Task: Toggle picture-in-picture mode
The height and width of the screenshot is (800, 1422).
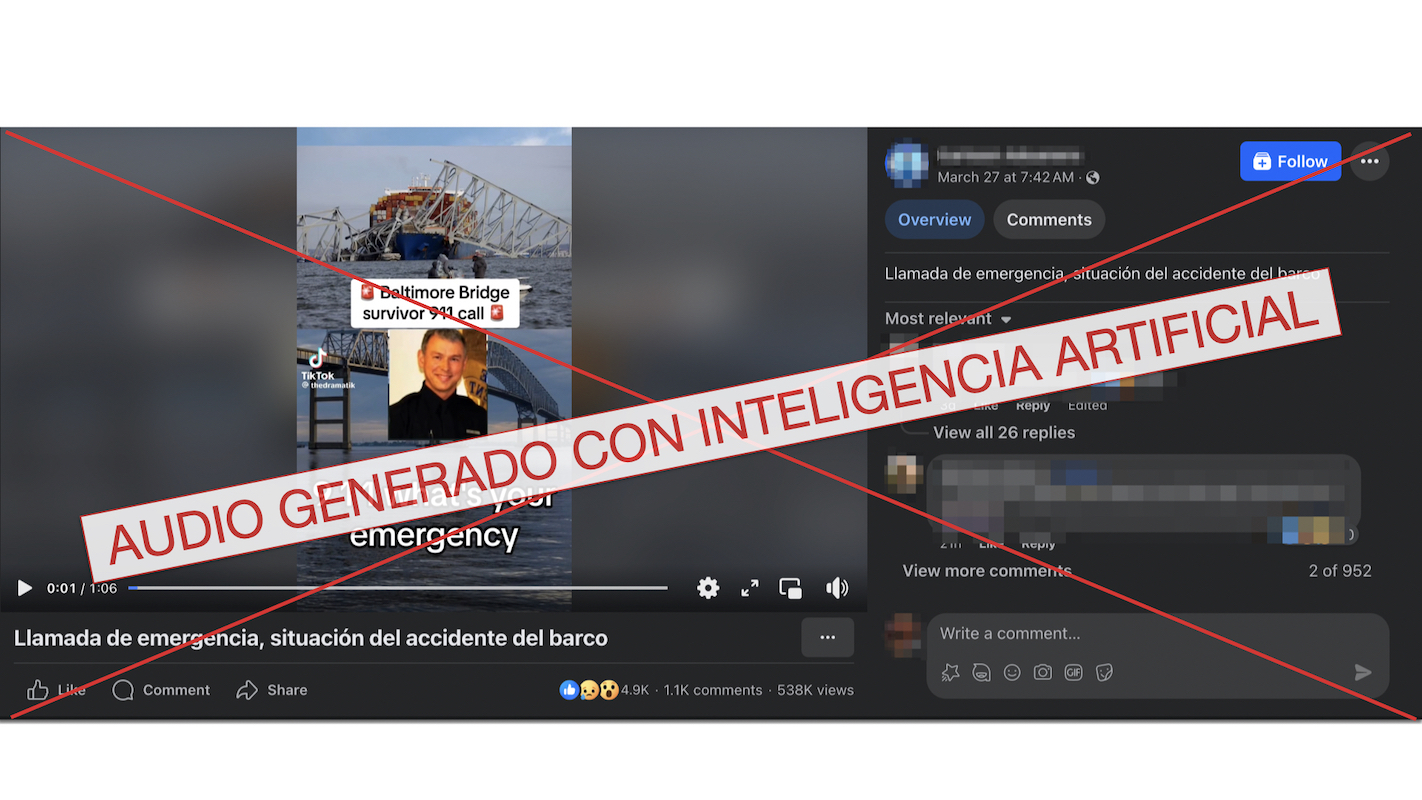Action: click(790, 588)
